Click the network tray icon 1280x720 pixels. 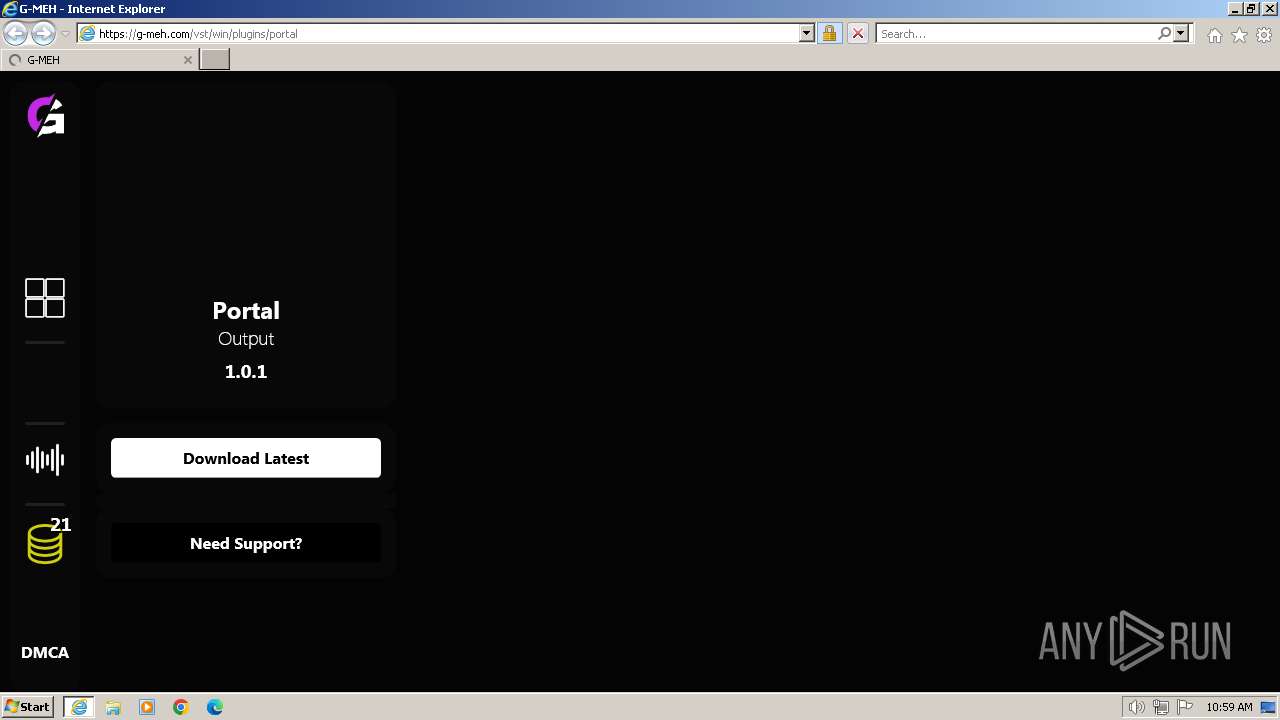[x=1161, y=707]
